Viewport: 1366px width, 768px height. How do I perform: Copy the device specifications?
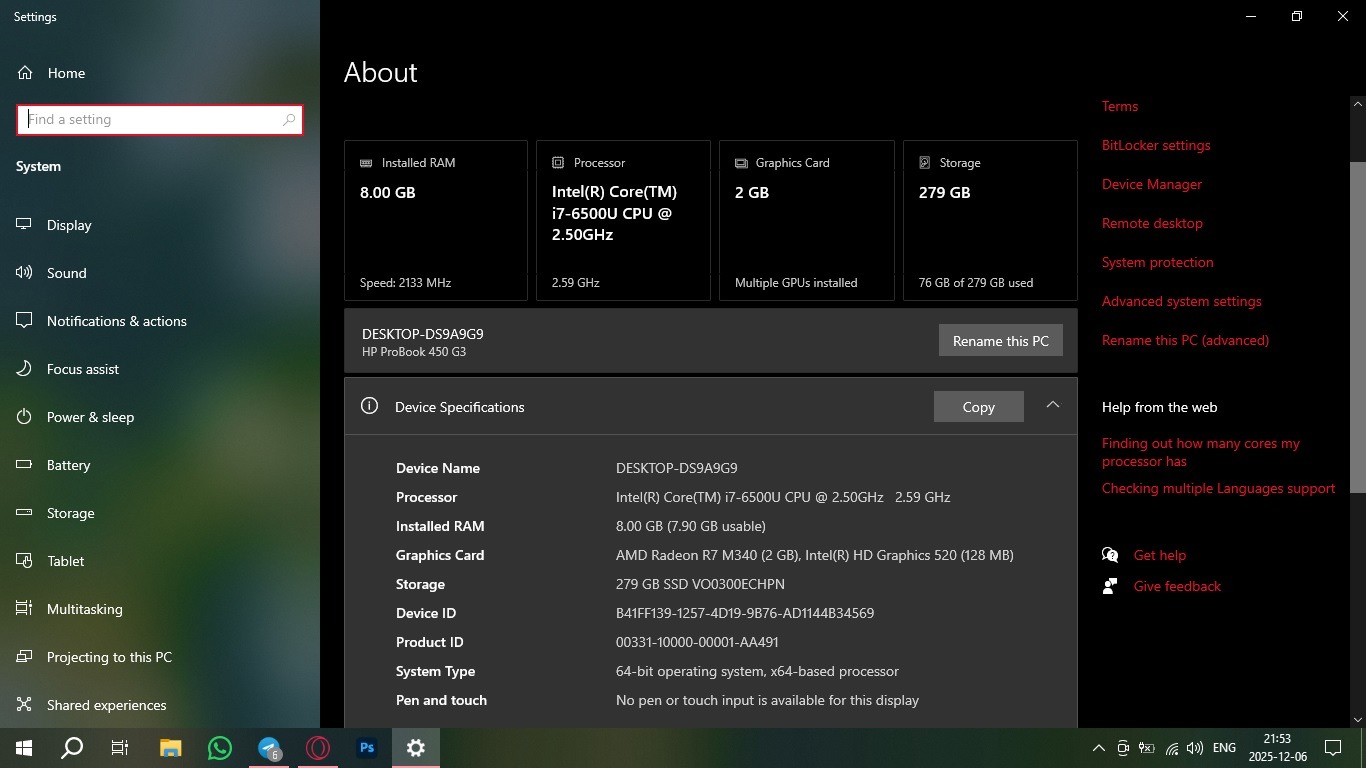pos(978,407)
